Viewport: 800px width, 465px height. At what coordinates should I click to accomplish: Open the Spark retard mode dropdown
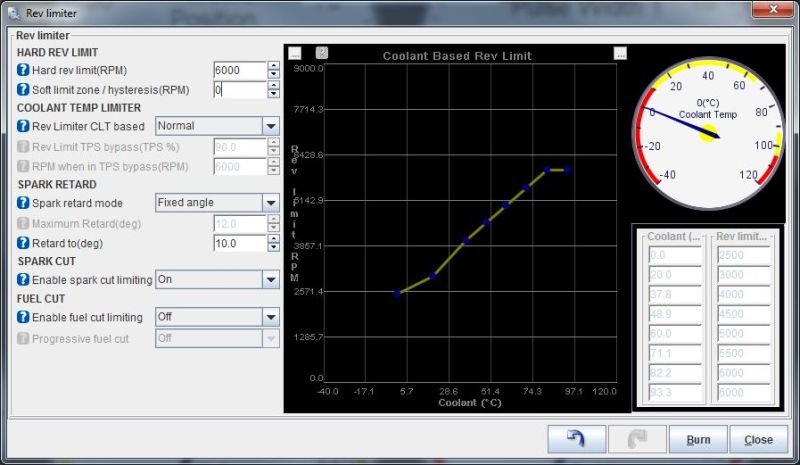tap(269, 202)
